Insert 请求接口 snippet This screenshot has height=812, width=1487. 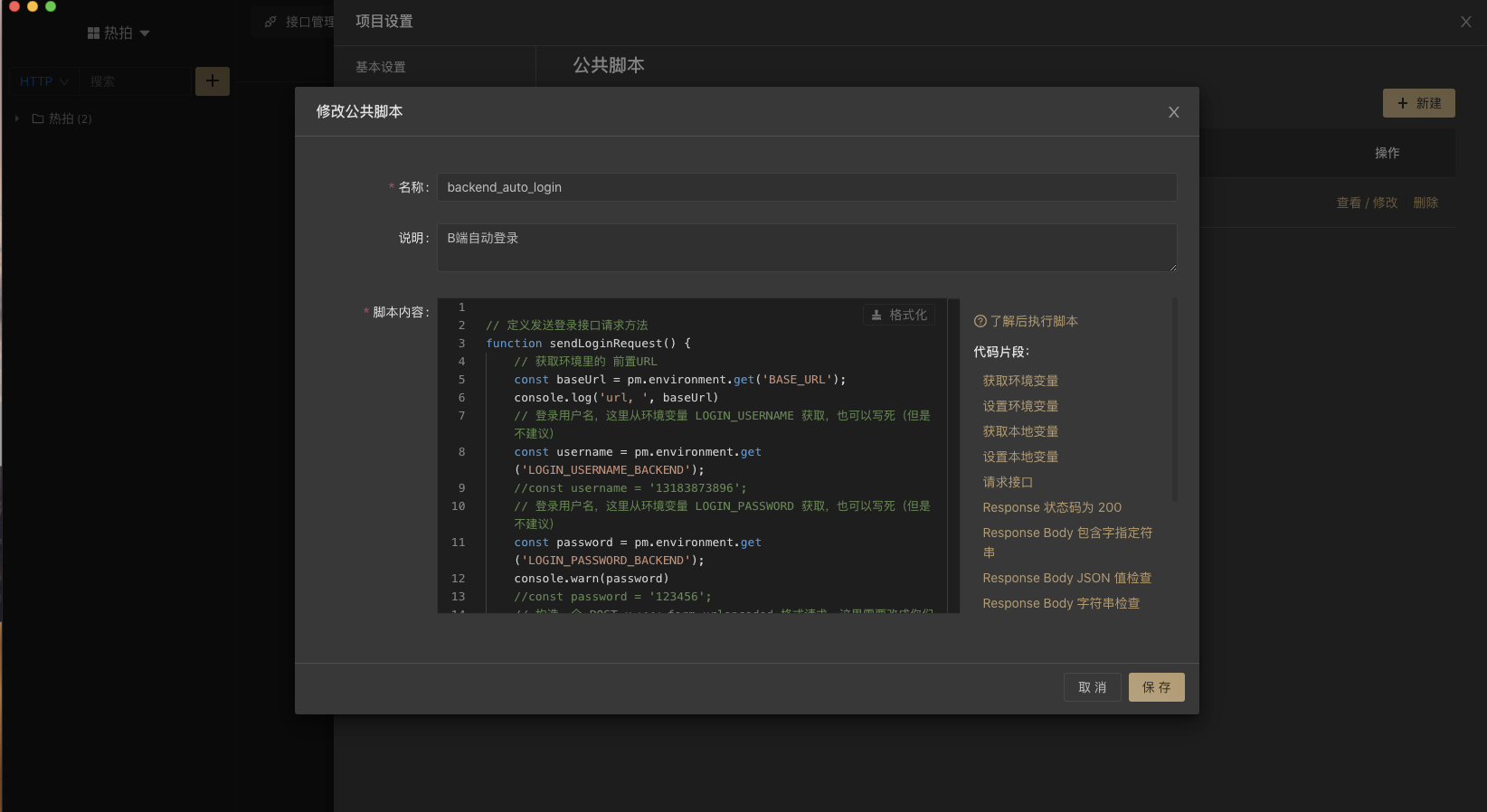tap(1008, 482)
